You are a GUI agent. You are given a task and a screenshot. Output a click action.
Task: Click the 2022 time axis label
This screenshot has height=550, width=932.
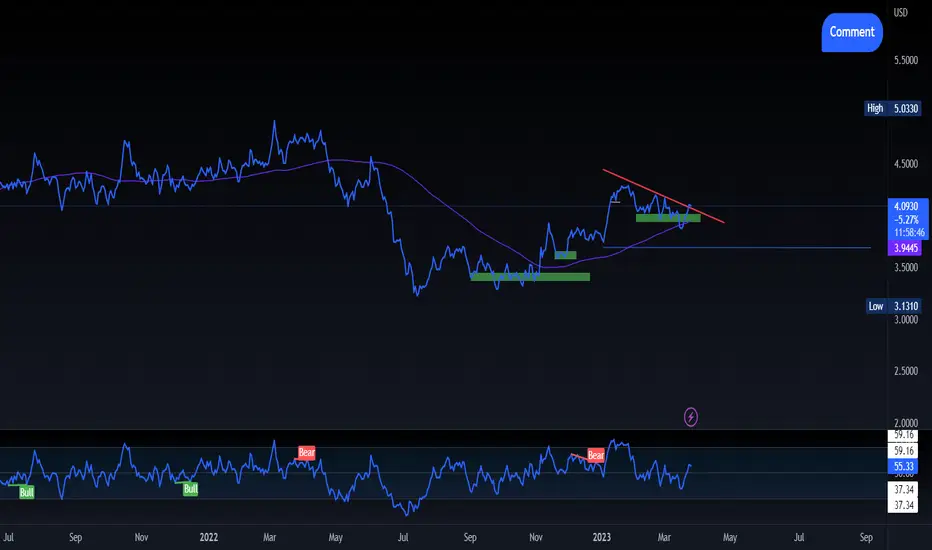click(209, 537)
